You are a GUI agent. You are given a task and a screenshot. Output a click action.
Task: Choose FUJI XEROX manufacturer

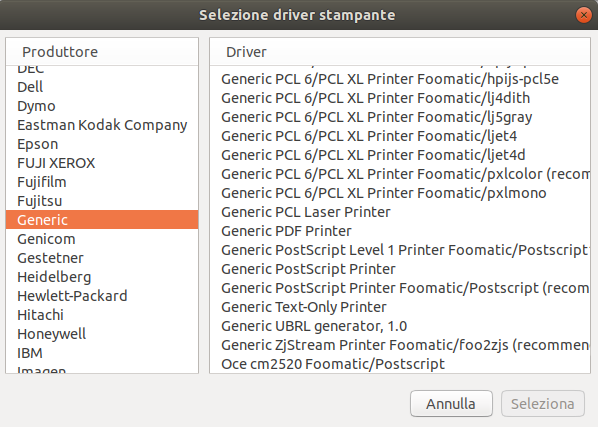coord(102,163)
